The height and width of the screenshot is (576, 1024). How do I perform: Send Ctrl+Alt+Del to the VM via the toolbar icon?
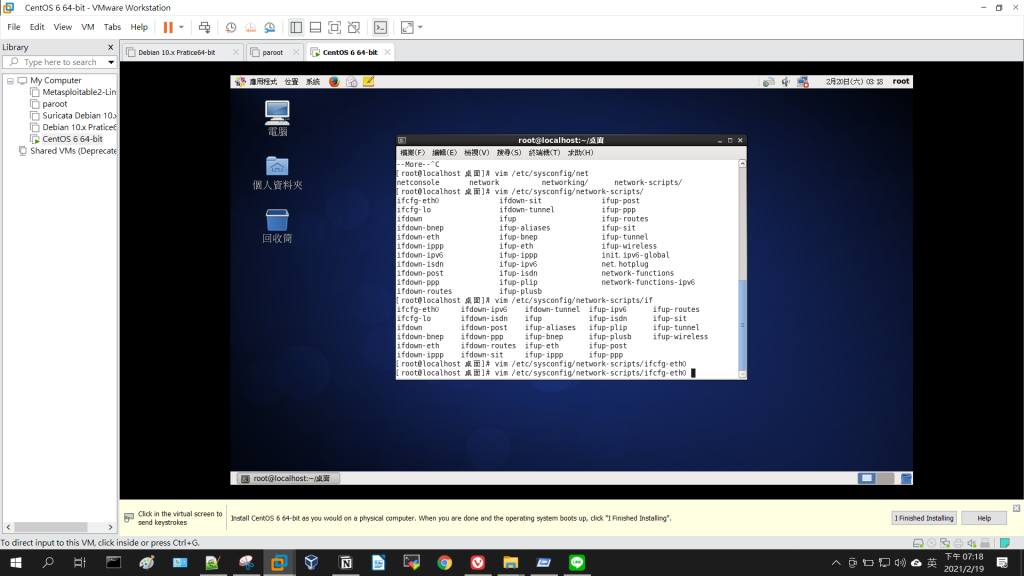point(204,27)
